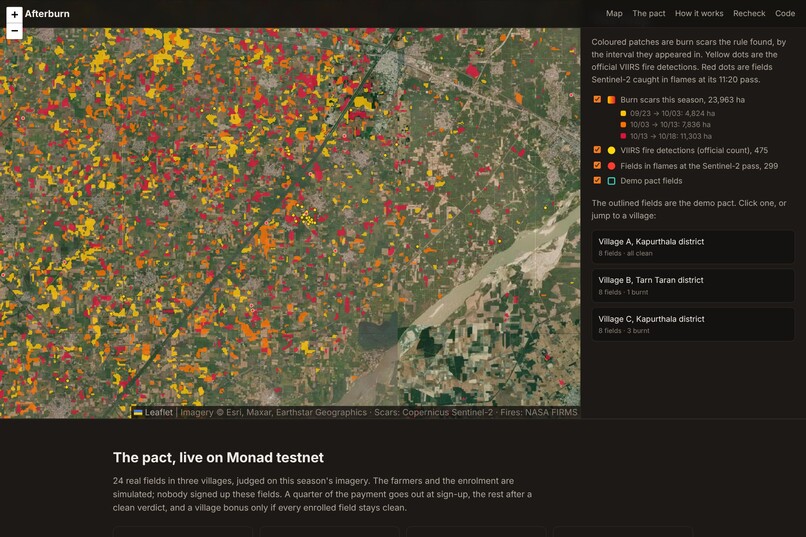
Task: Click '09/23 → 10/03: 4,824 ha' text
Action: point(672,114)
